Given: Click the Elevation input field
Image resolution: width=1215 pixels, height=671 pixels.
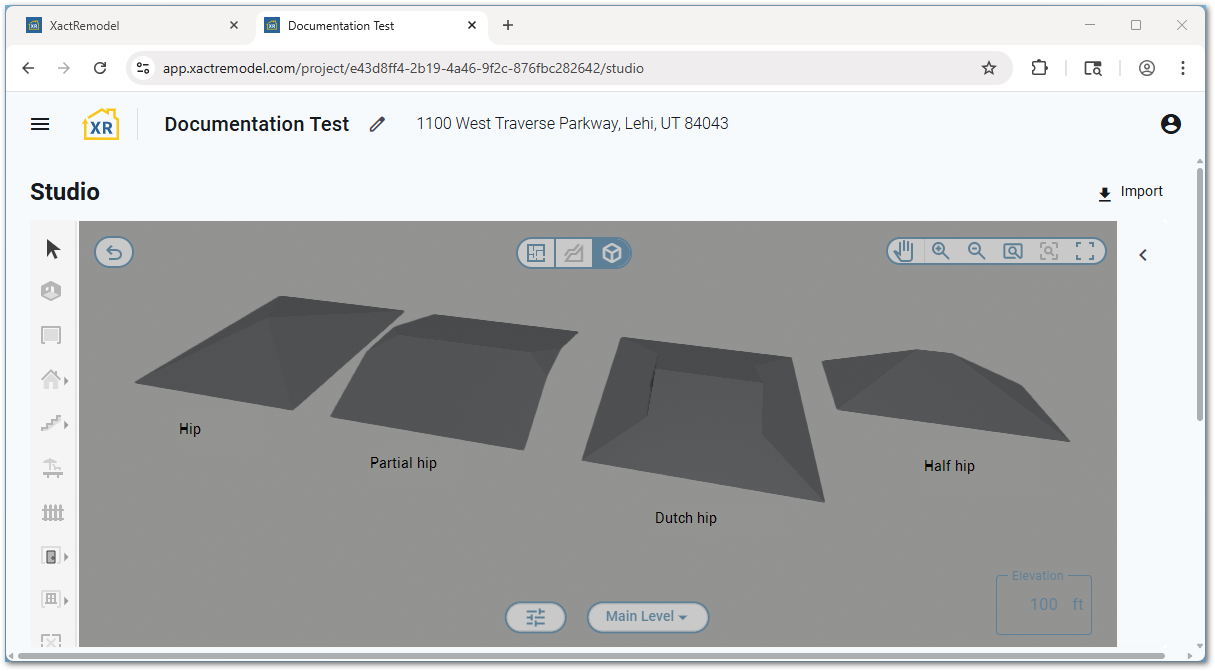Looking at the screenshot, I should coord(1043,604).
